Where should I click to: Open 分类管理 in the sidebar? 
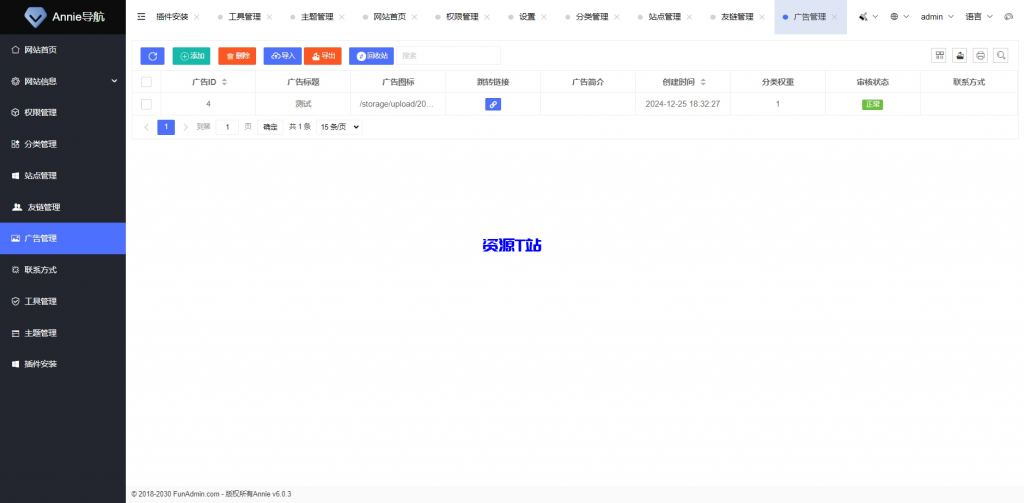point(63,144)
